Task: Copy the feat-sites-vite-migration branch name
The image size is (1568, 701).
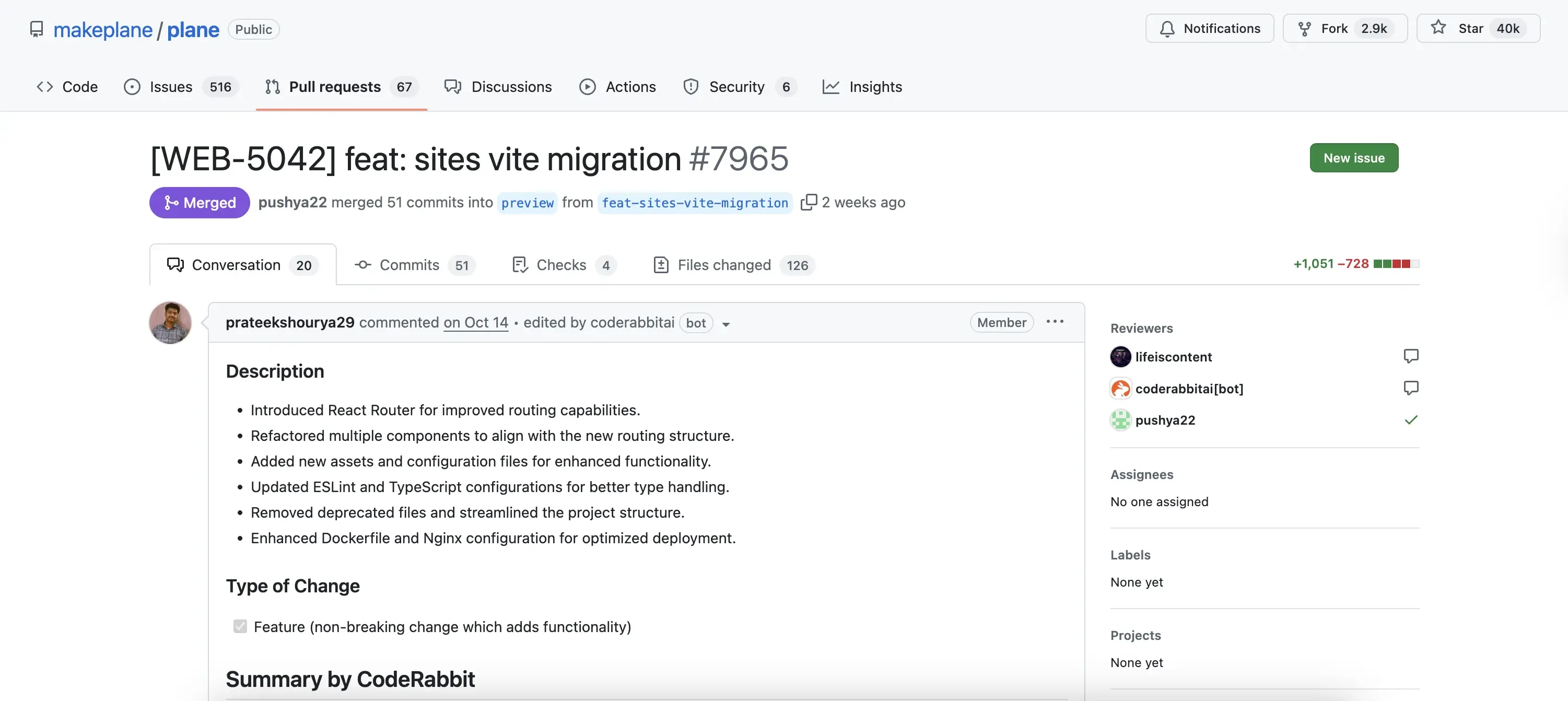Action: point(810,202)
